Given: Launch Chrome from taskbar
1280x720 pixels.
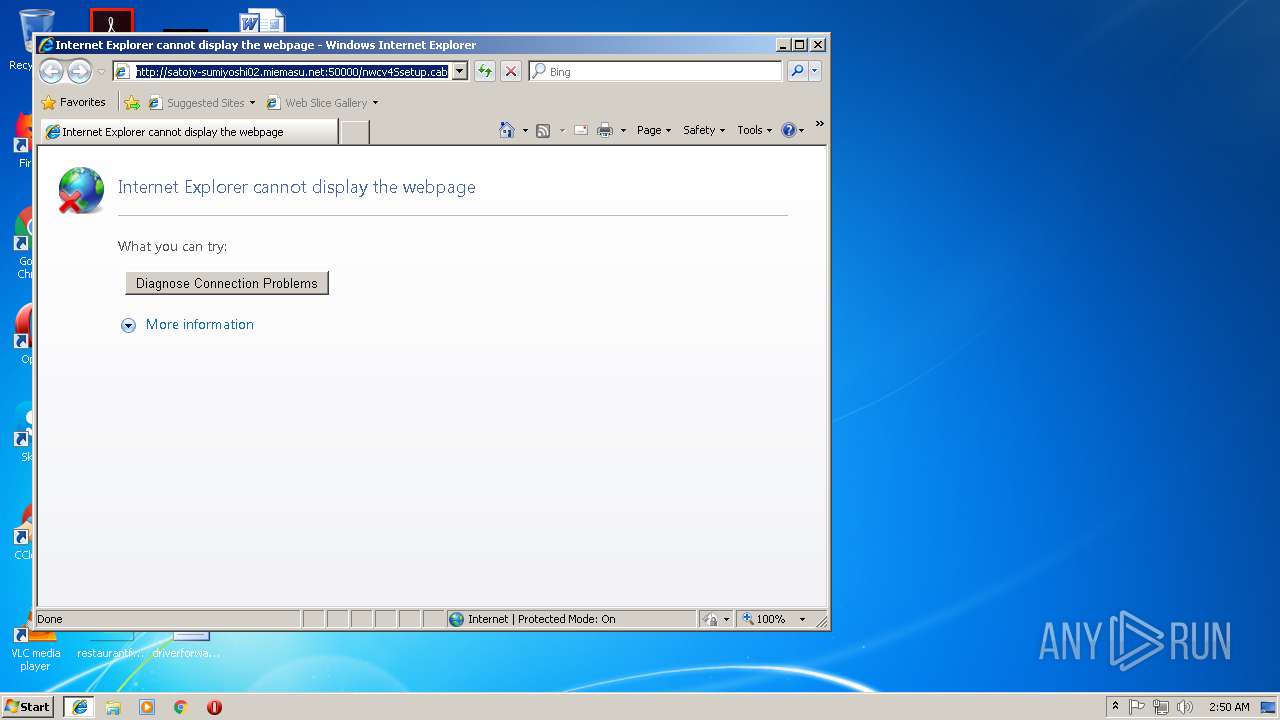Looking at the screenshot, I should tap(181, 707).
